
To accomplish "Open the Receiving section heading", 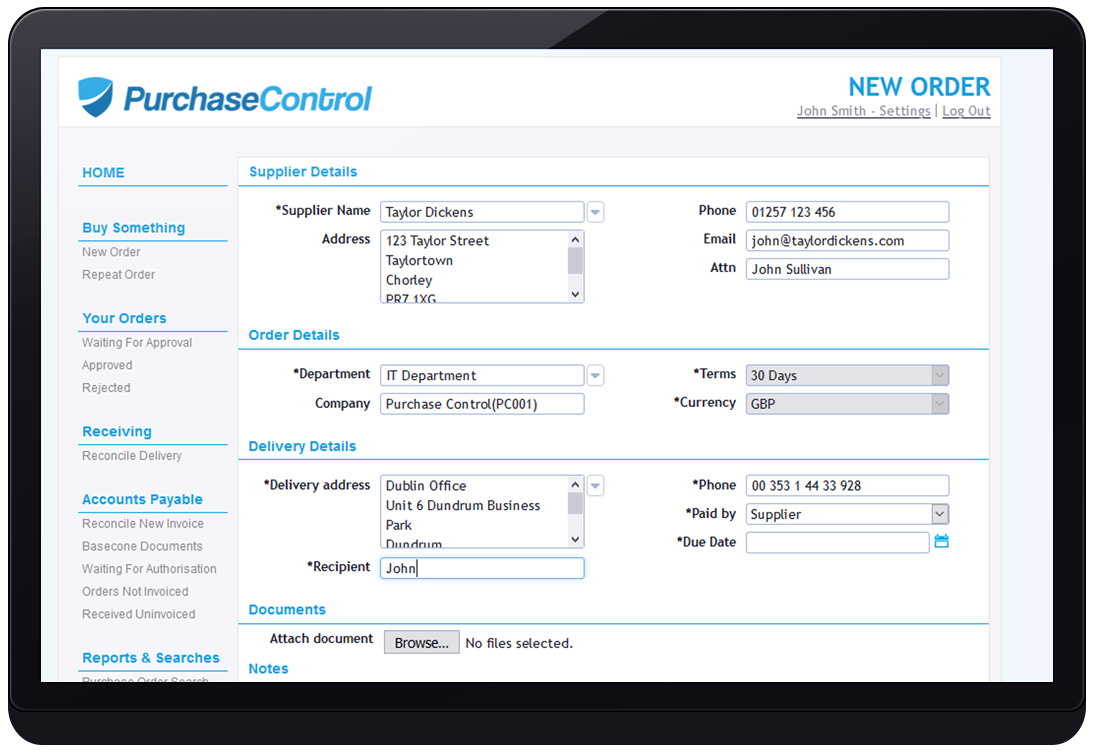I will [117, 431].
